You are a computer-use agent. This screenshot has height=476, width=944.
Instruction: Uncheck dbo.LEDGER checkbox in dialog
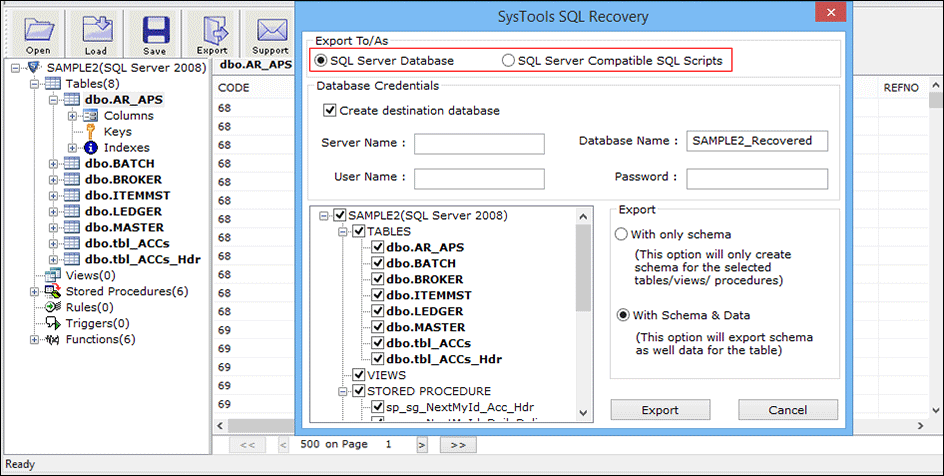point(377,311)
